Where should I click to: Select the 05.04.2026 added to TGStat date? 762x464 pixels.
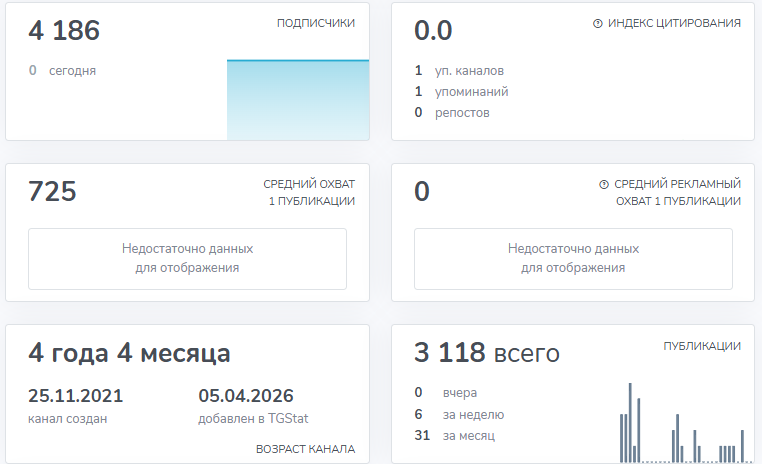point(246,396)
